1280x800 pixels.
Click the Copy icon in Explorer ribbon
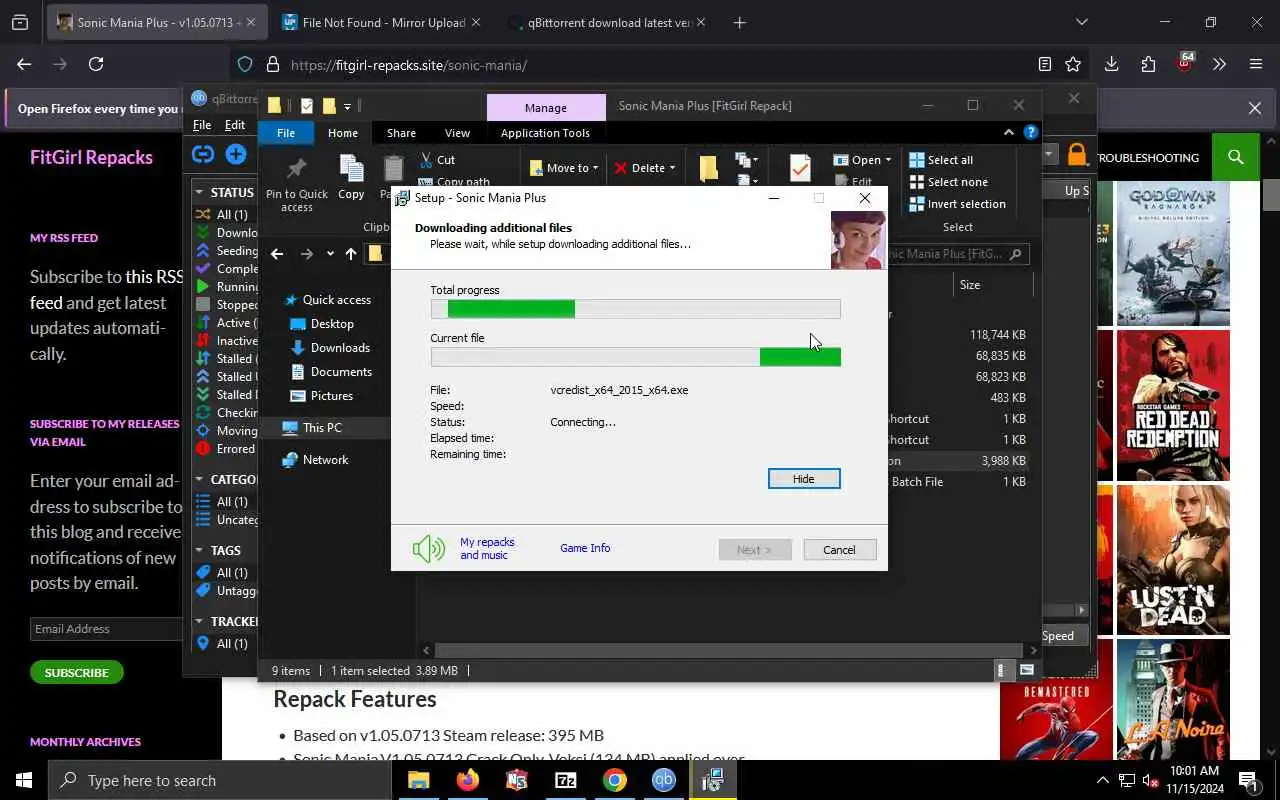pyautogui.click(x=351, y=178)
